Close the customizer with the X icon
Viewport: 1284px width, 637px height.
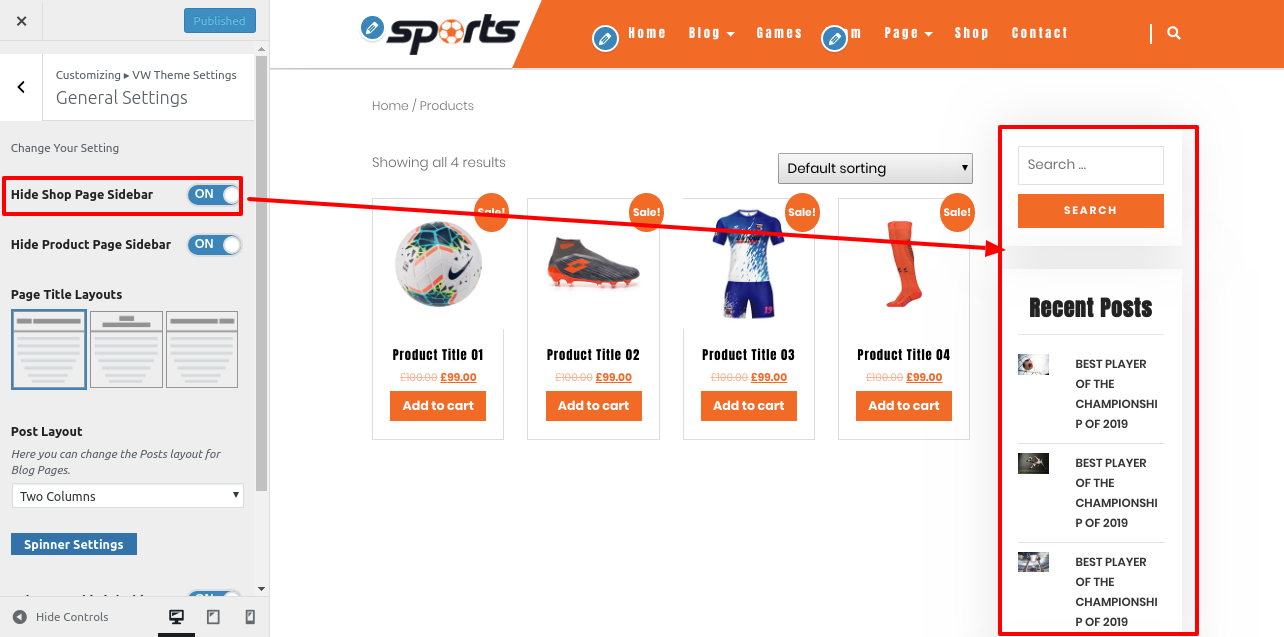21,20
